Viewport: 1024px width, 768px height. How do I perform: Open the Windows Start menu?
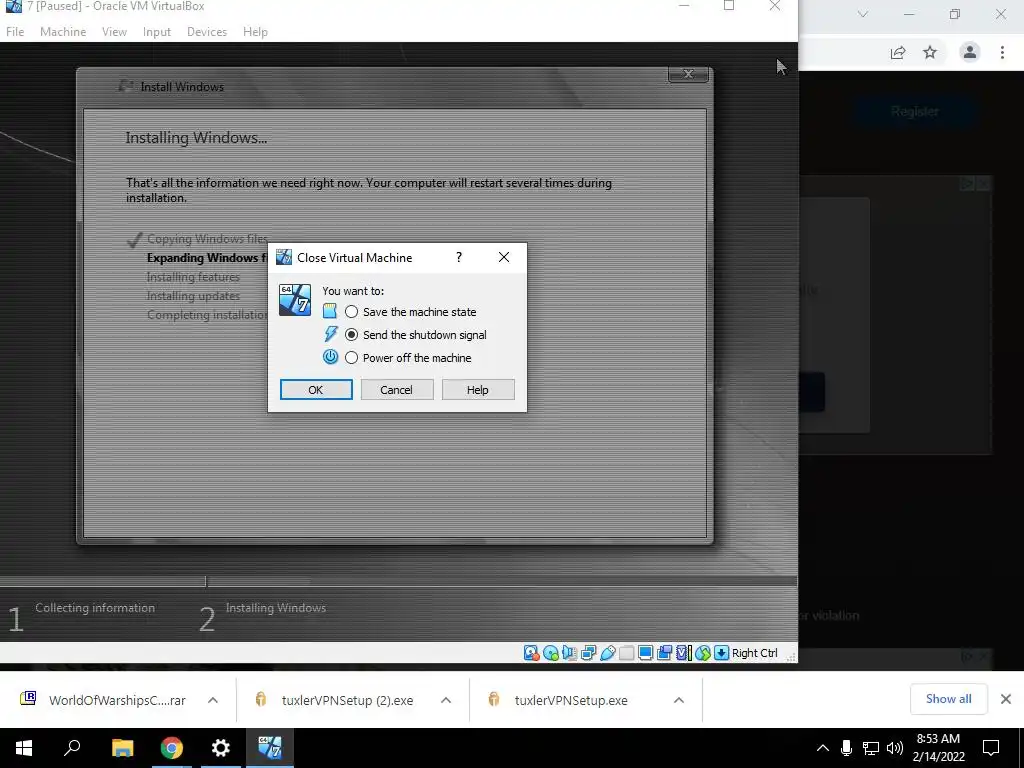(x=24, y=748)
